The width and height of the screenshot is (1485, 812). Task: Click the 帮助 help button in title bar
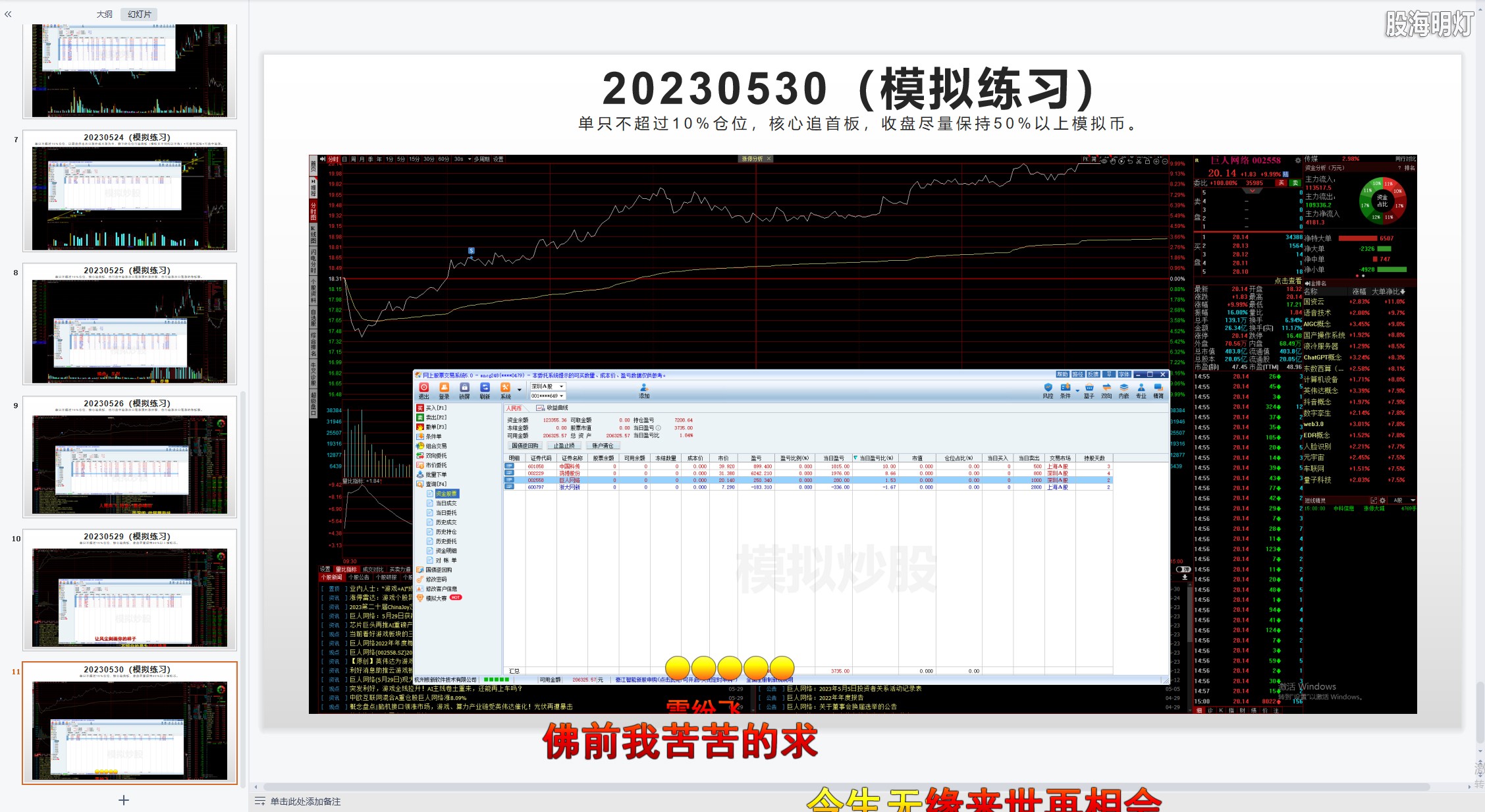pos(1063,375)
